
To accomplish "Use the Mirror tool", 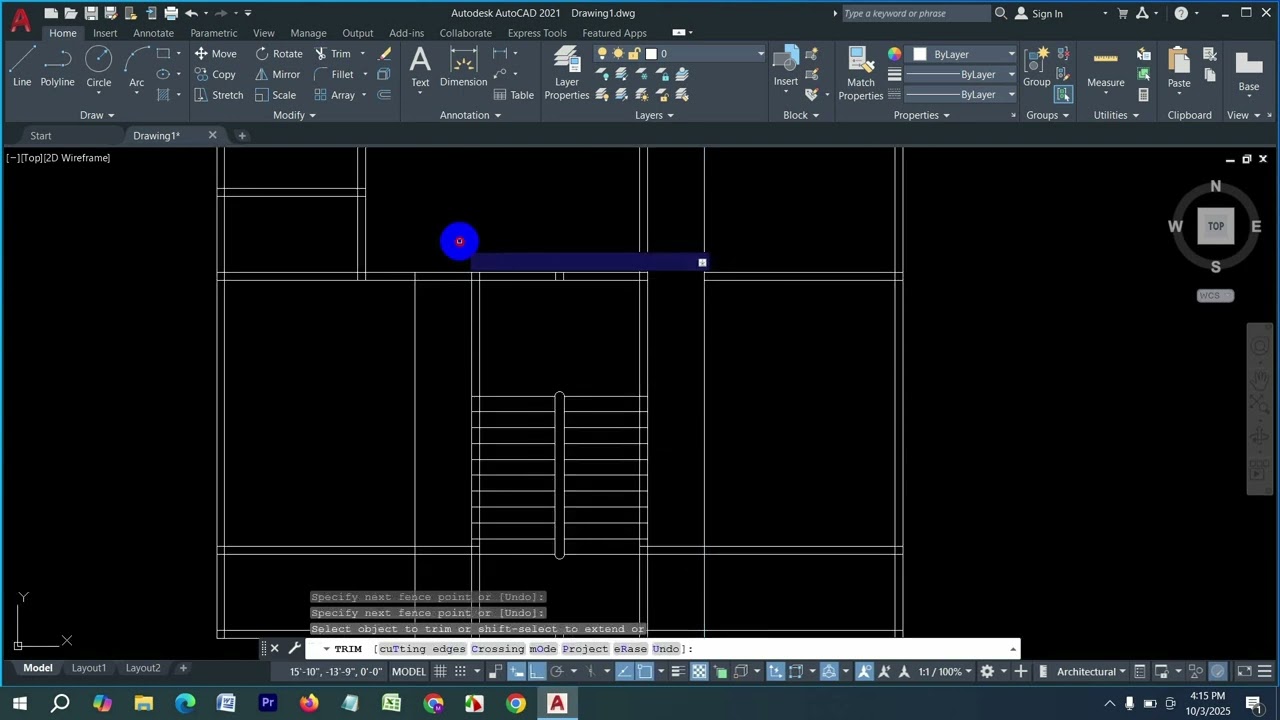I will (277, 74).
